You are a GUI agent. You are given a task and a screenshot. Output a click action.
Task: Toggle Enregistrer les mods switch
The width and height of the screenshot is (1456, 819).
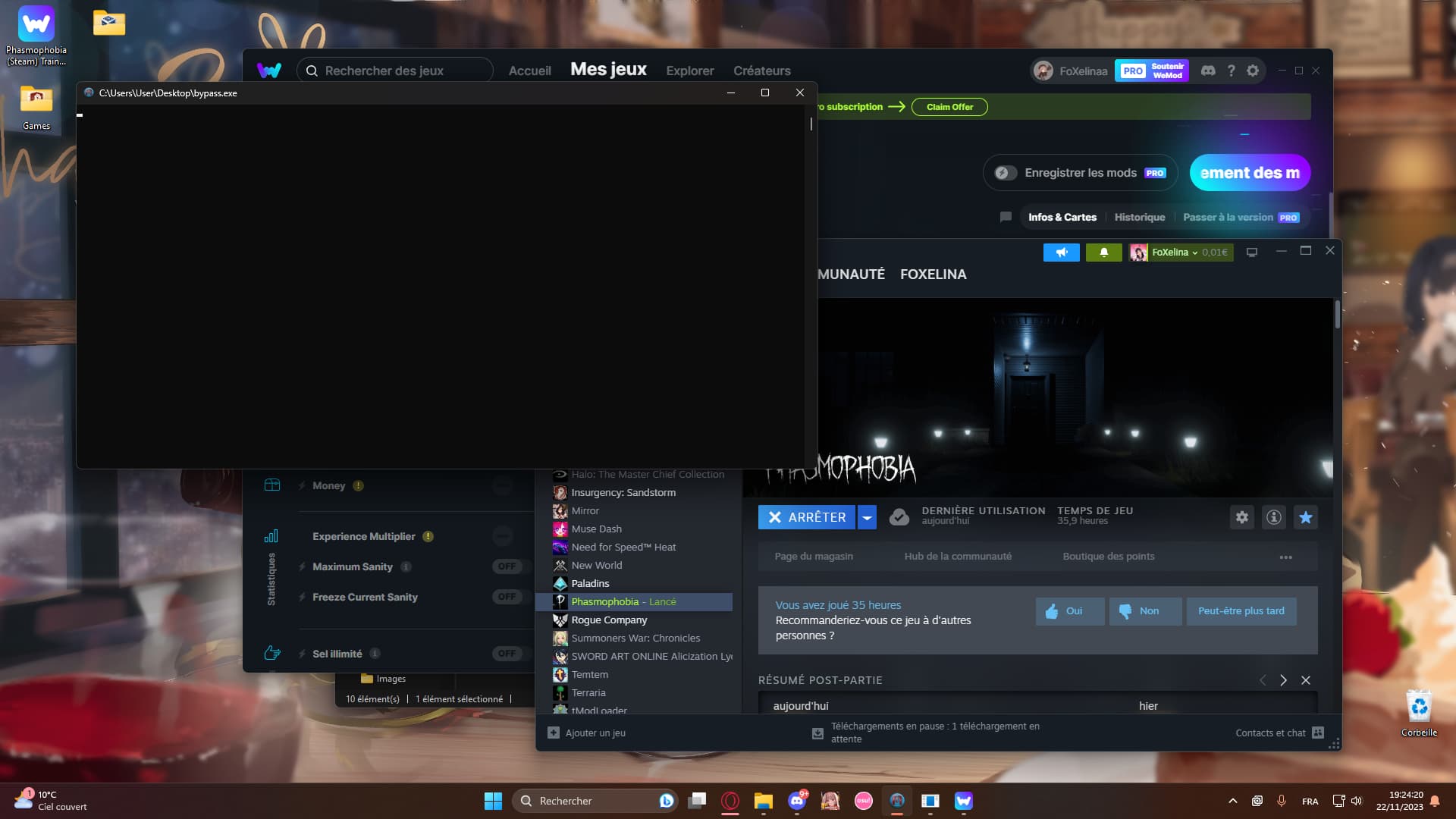coord(1006,173)
